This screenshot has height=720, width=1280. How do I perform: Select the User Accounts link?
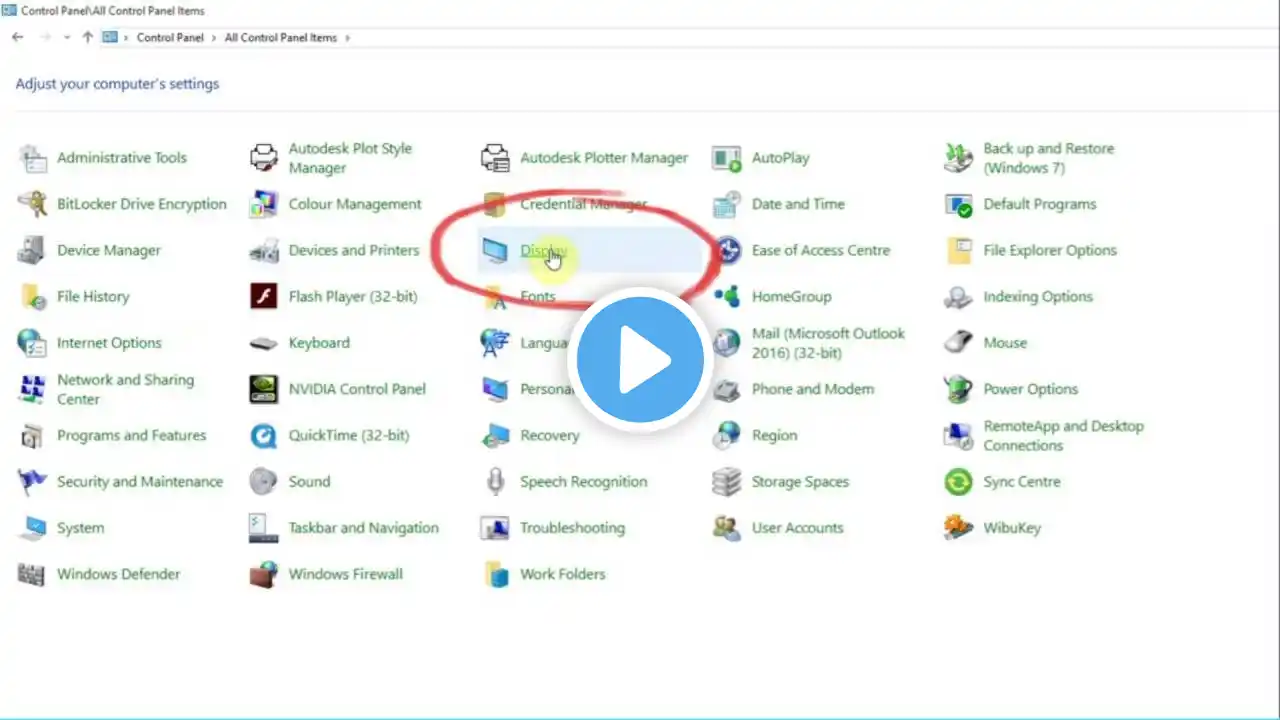click(798, 528)
